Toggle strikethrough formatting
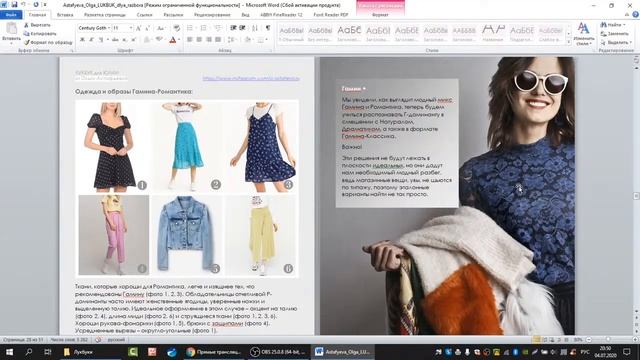Image resolution: width=640 pixels, height=360 pixels. pyautogui.click(x=116, y=40)
